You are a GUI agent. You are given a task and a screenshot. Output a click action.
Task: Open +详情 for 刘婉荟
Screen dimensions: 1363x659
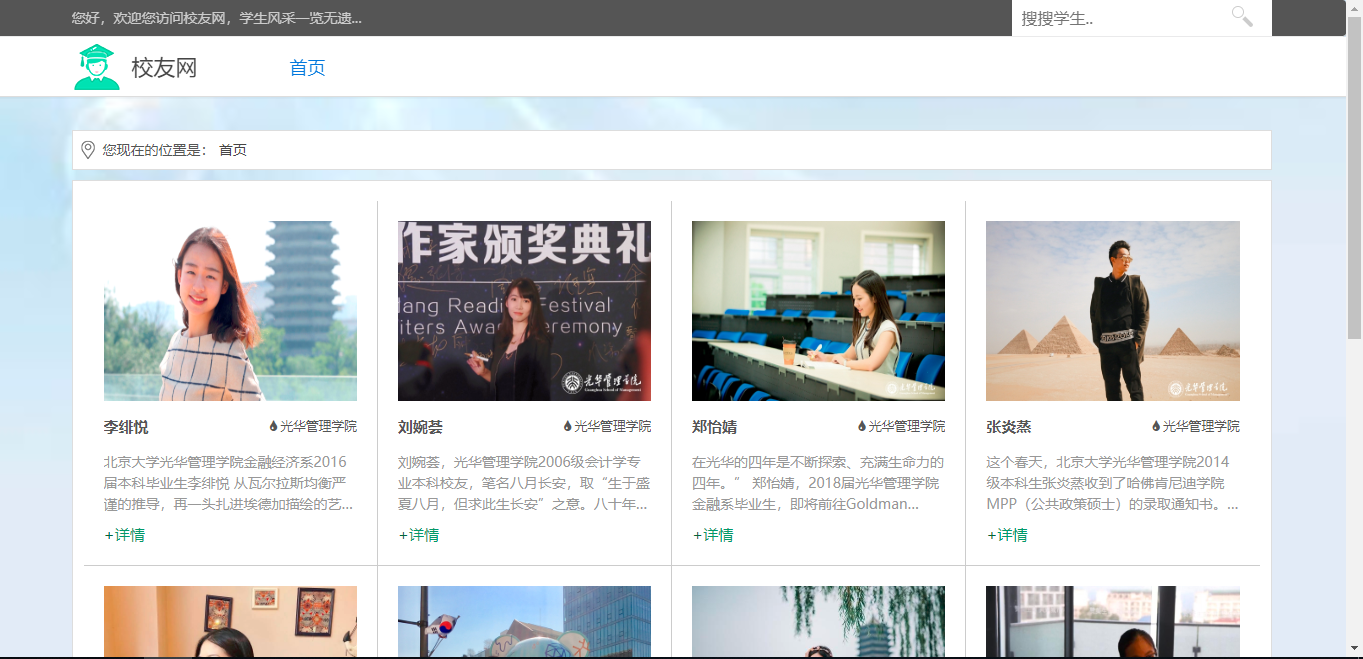coord(419,535)
